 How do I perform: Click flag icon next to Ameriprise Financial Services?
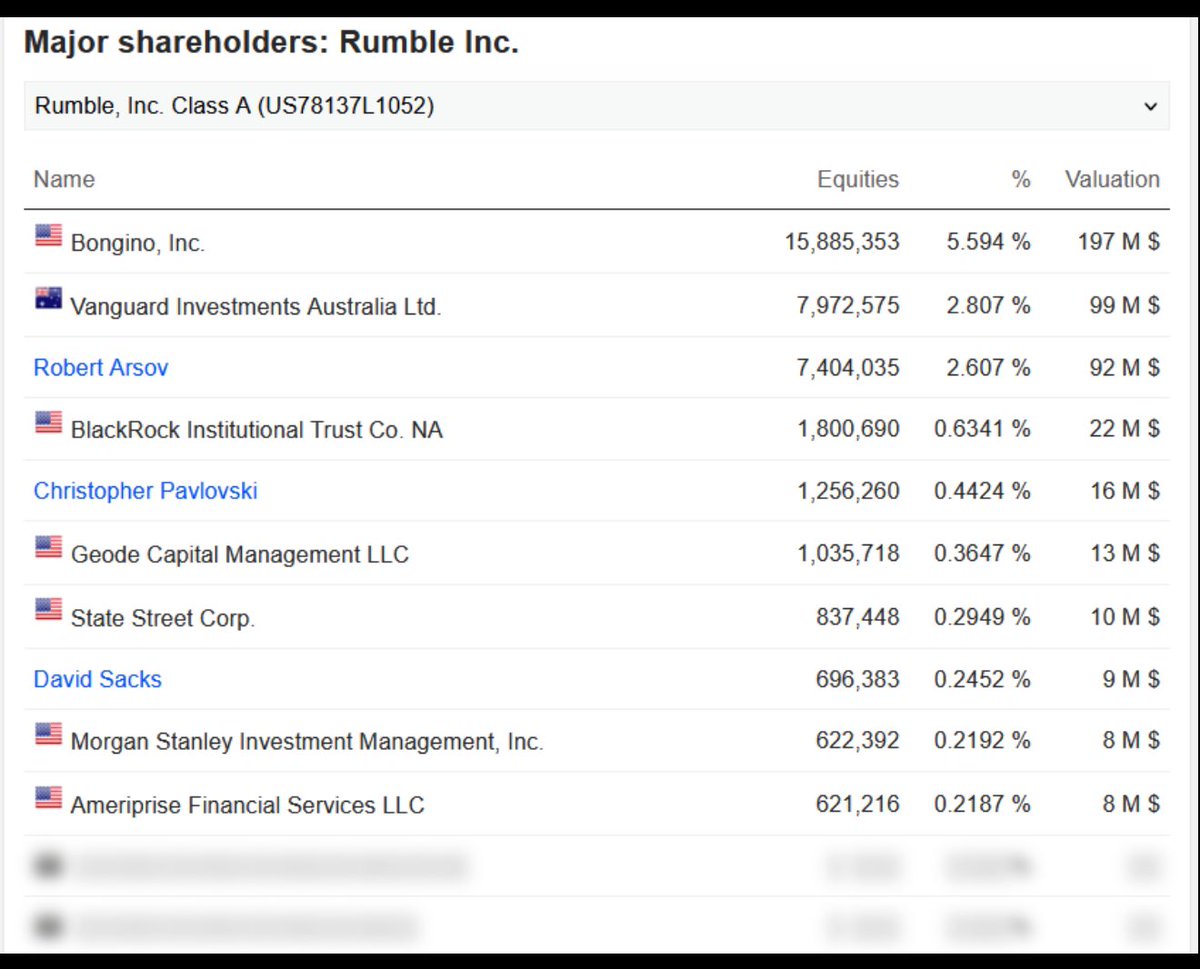pos(48,798)
